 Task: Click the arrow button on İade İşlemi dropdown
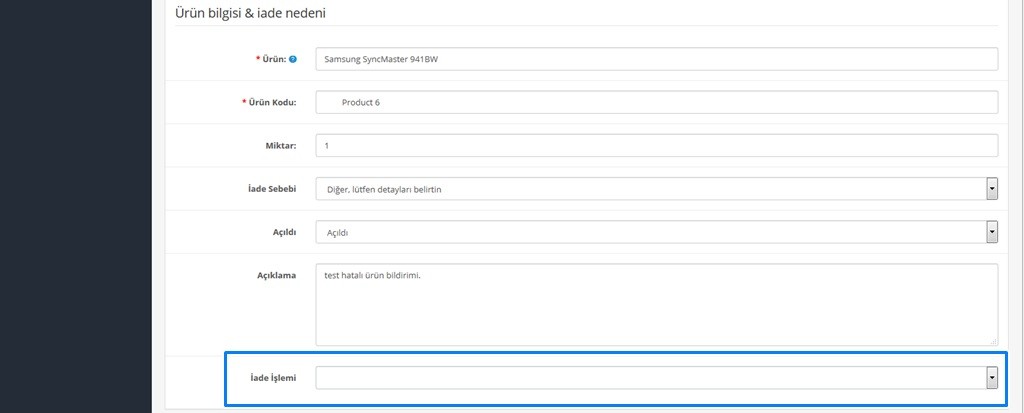pos(991,377)
